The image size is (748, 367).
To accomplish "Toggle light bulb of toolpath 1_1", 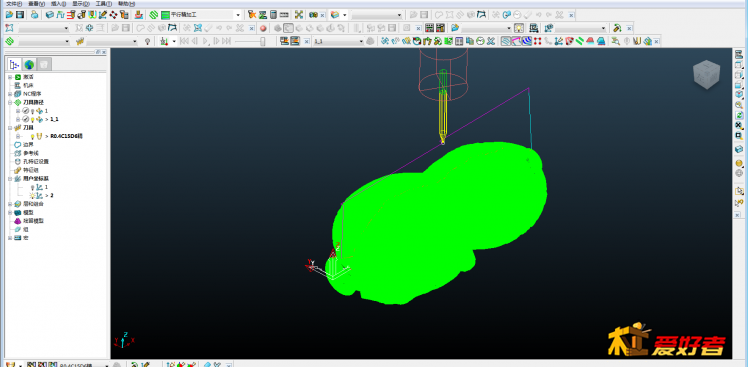I will [33, 119].
